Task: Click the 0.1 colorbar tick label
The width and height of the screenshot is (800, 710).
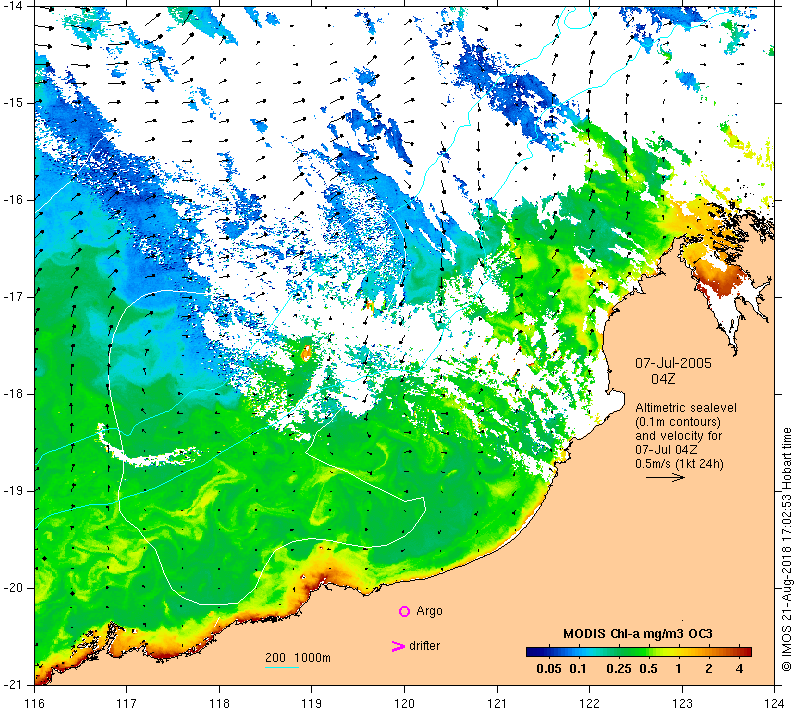Action: pyautogui.click(x=578, y=669)
